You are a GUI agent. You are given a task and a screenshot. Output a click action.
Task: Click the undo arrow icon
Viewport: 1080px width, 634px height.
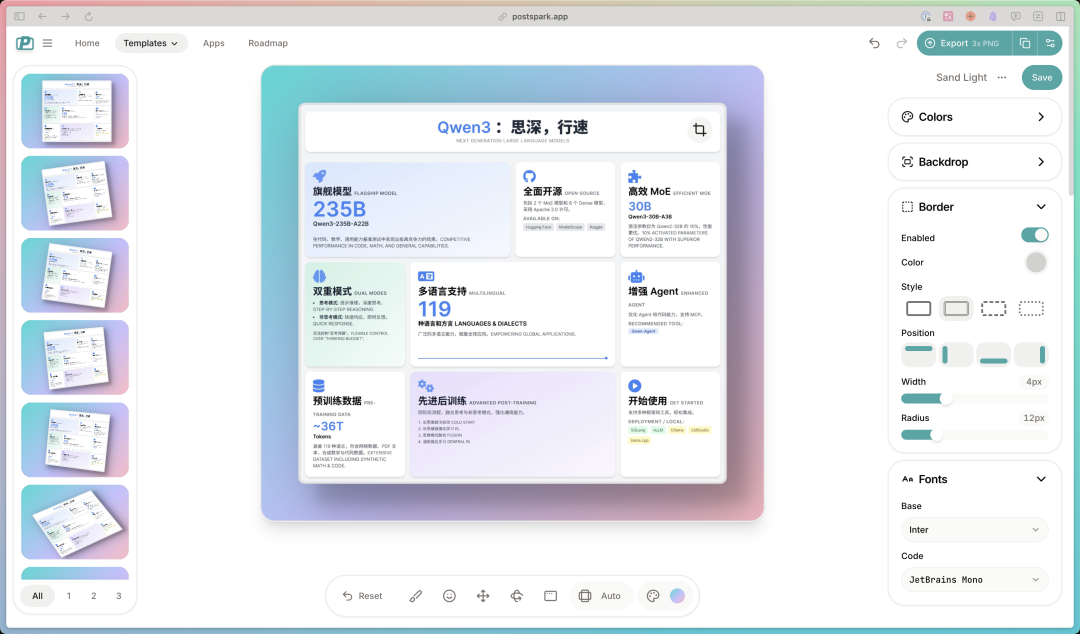coord(874,43)
